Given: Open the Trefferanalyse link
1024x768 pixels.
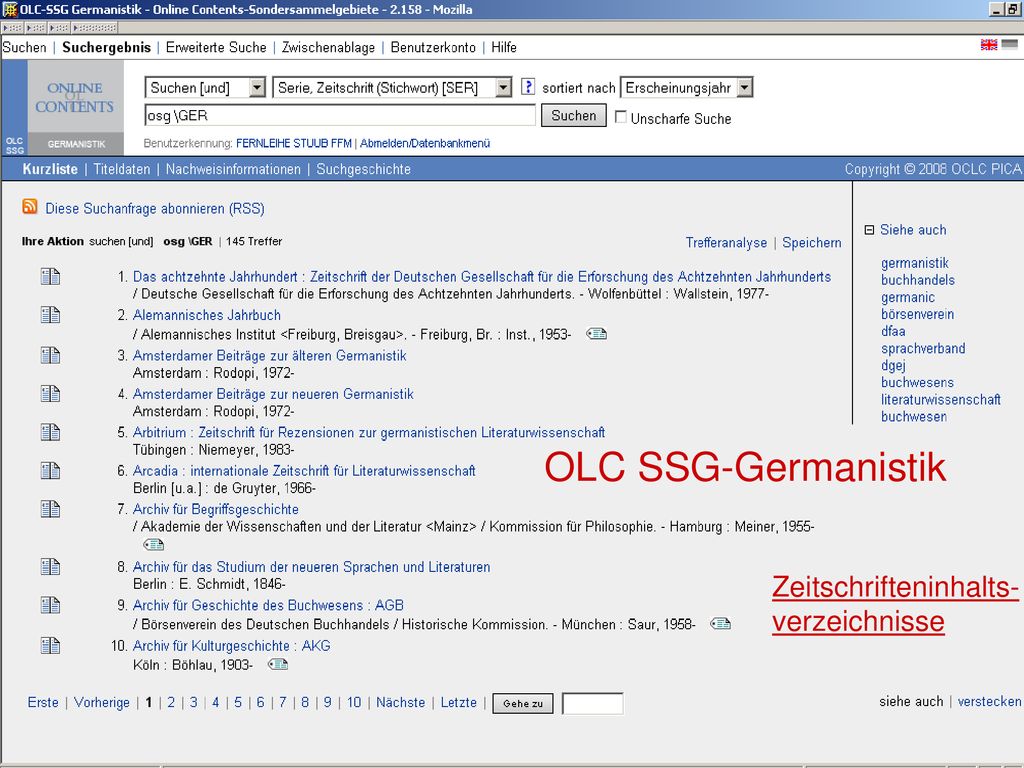Looking at the screenshot, I should point(726,243).
